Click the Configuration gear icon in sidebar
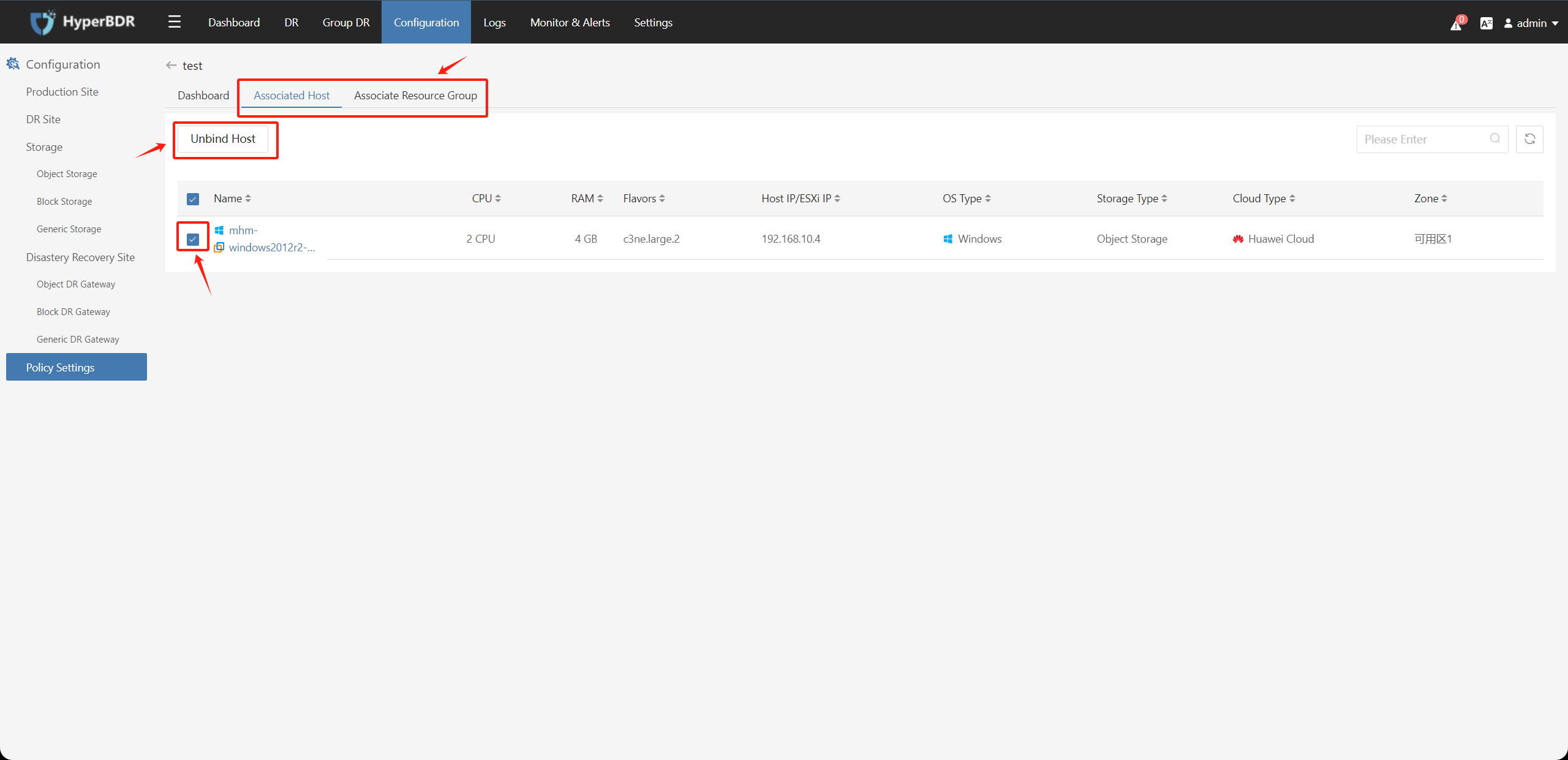The height and width of the screenshot is (760, 1568). (13, 64)
